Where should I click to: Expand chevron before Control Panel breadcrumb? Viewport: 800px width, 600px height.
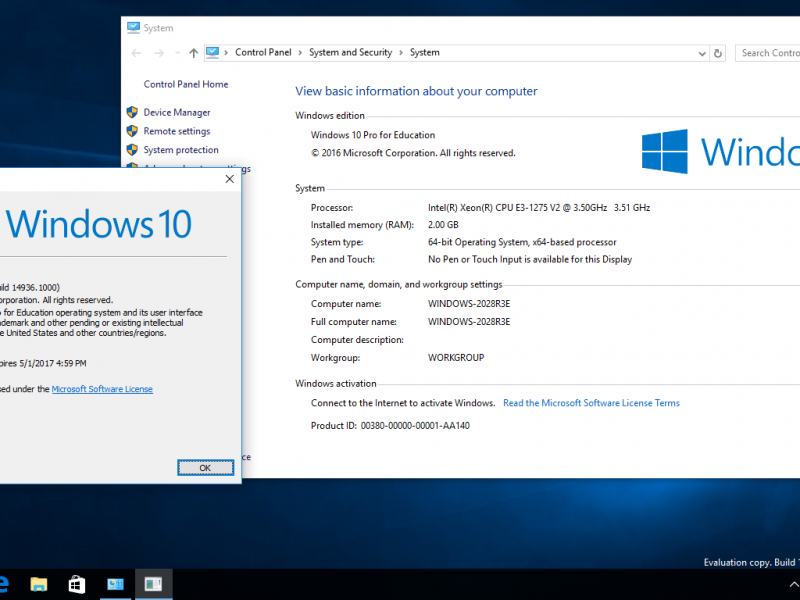click(x=226, y=53)
